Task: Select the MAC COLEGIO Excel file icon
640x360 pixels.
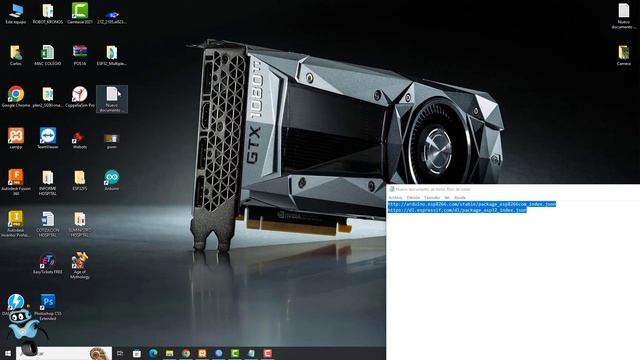Action: click(48, 55)
